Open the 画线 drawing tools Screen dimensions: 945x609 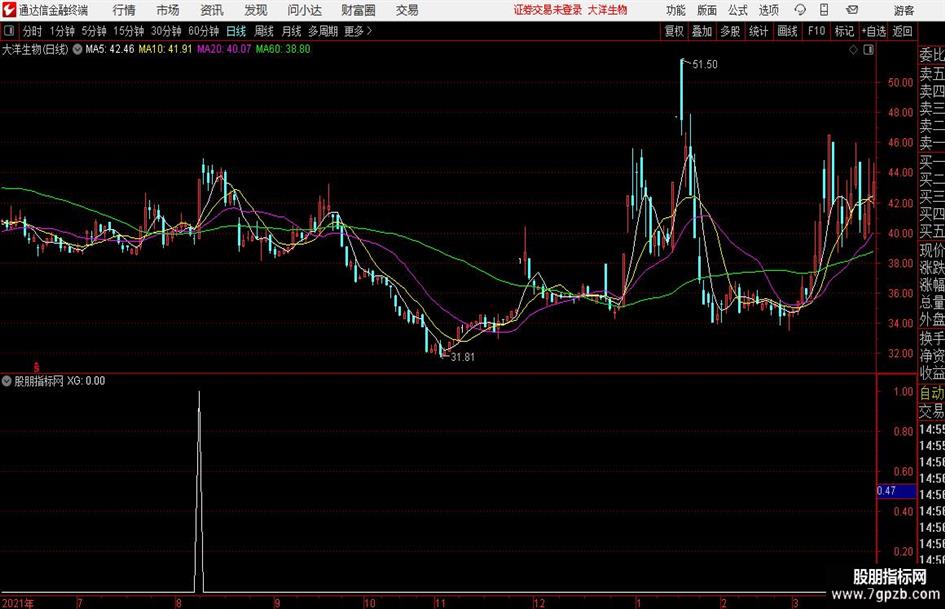tap(787, 31)
